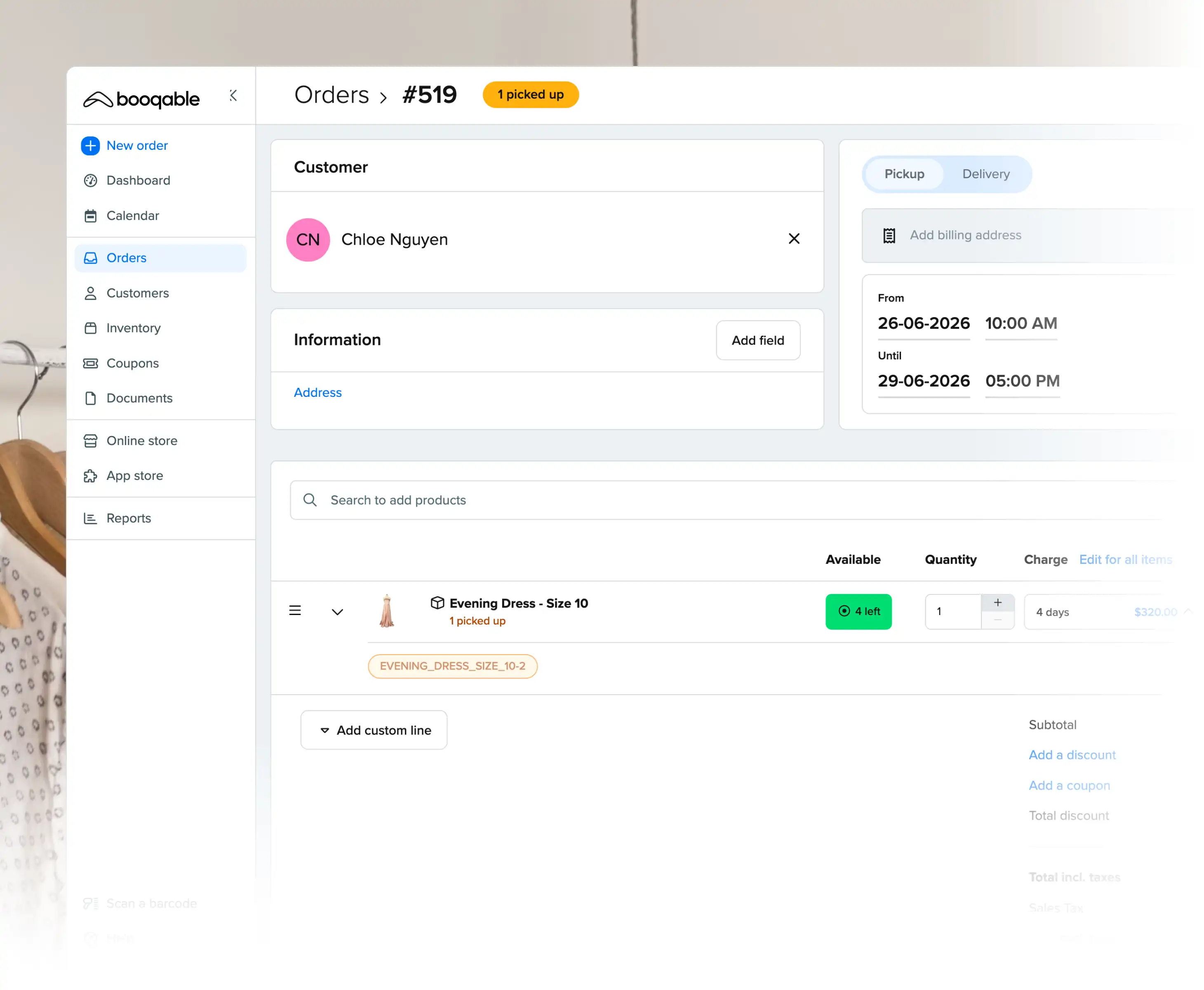Click the Coupons ticket icon
Screen dimensions: 1204x990
click(x=90, y=363)
